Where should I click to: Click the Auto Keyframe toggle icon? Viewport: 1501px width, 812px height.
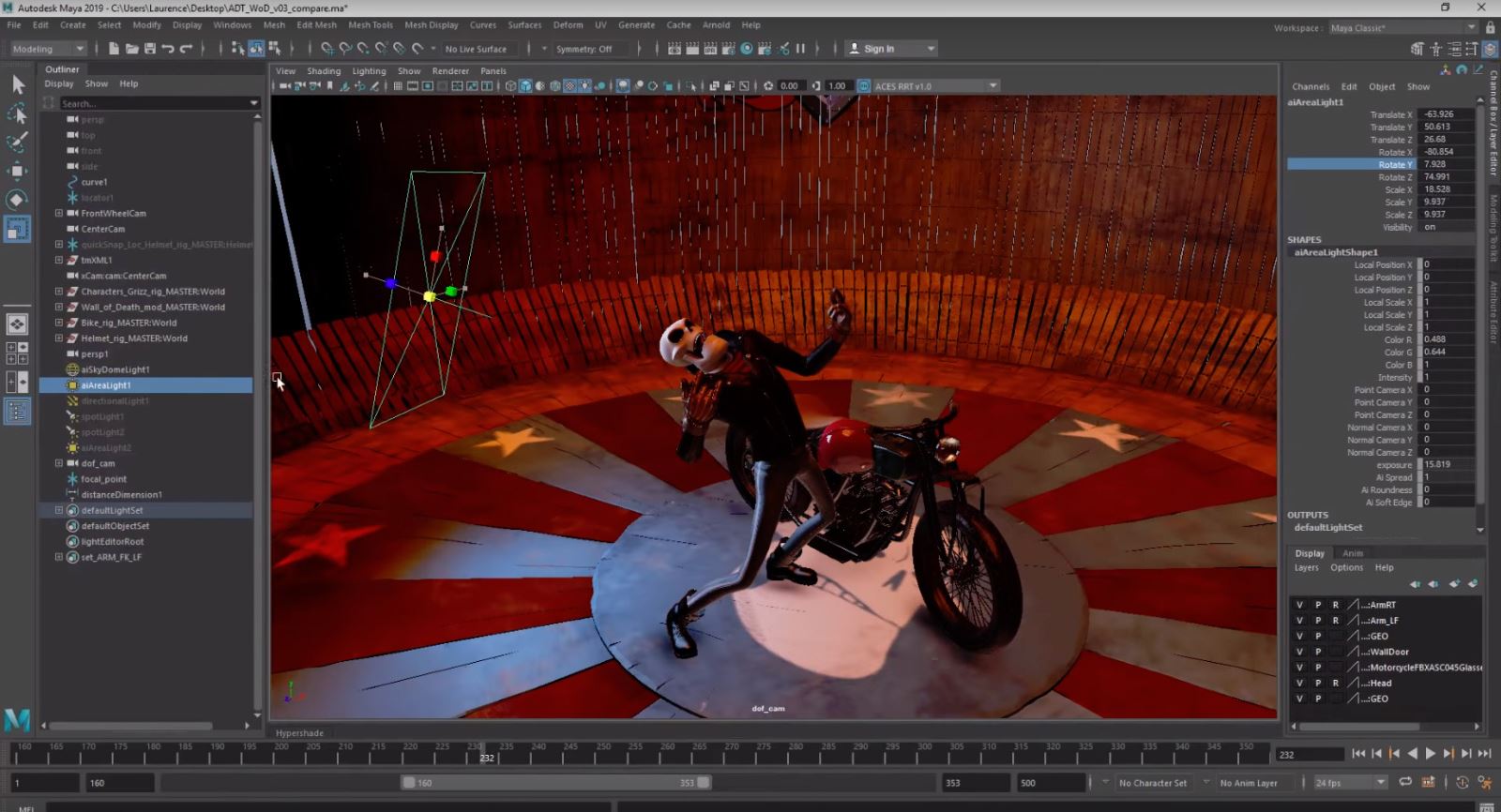pos(1463,783)
